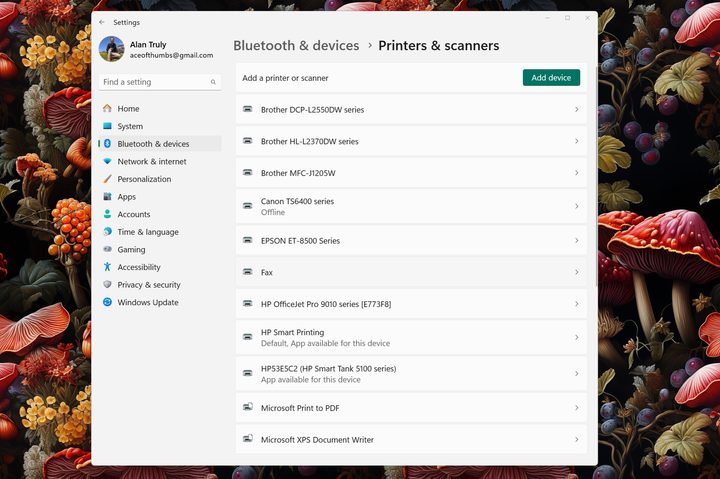Open EPSON ET-8500 Series chevron
The width and height of the screenshot is (720, 479).
click(x=577, y=240)
